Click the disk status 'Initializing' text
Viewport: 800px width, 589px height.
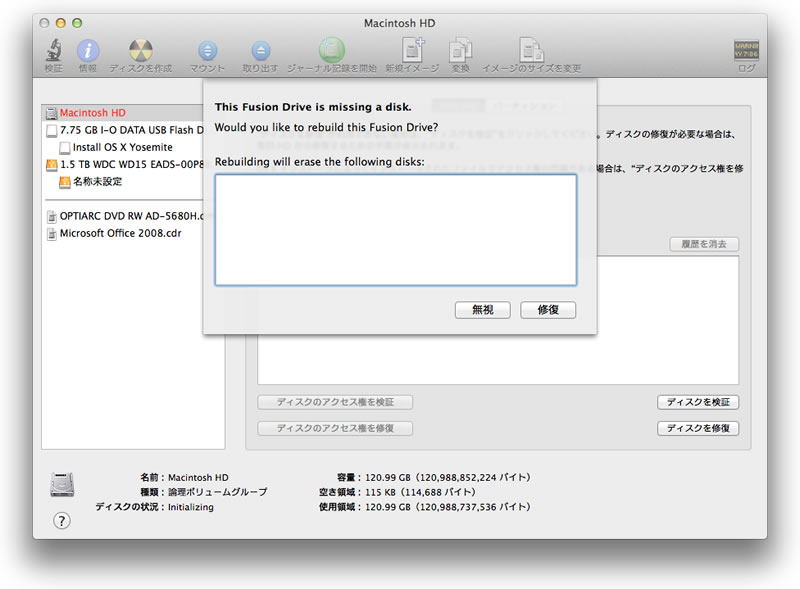click(x=191, y=507)
